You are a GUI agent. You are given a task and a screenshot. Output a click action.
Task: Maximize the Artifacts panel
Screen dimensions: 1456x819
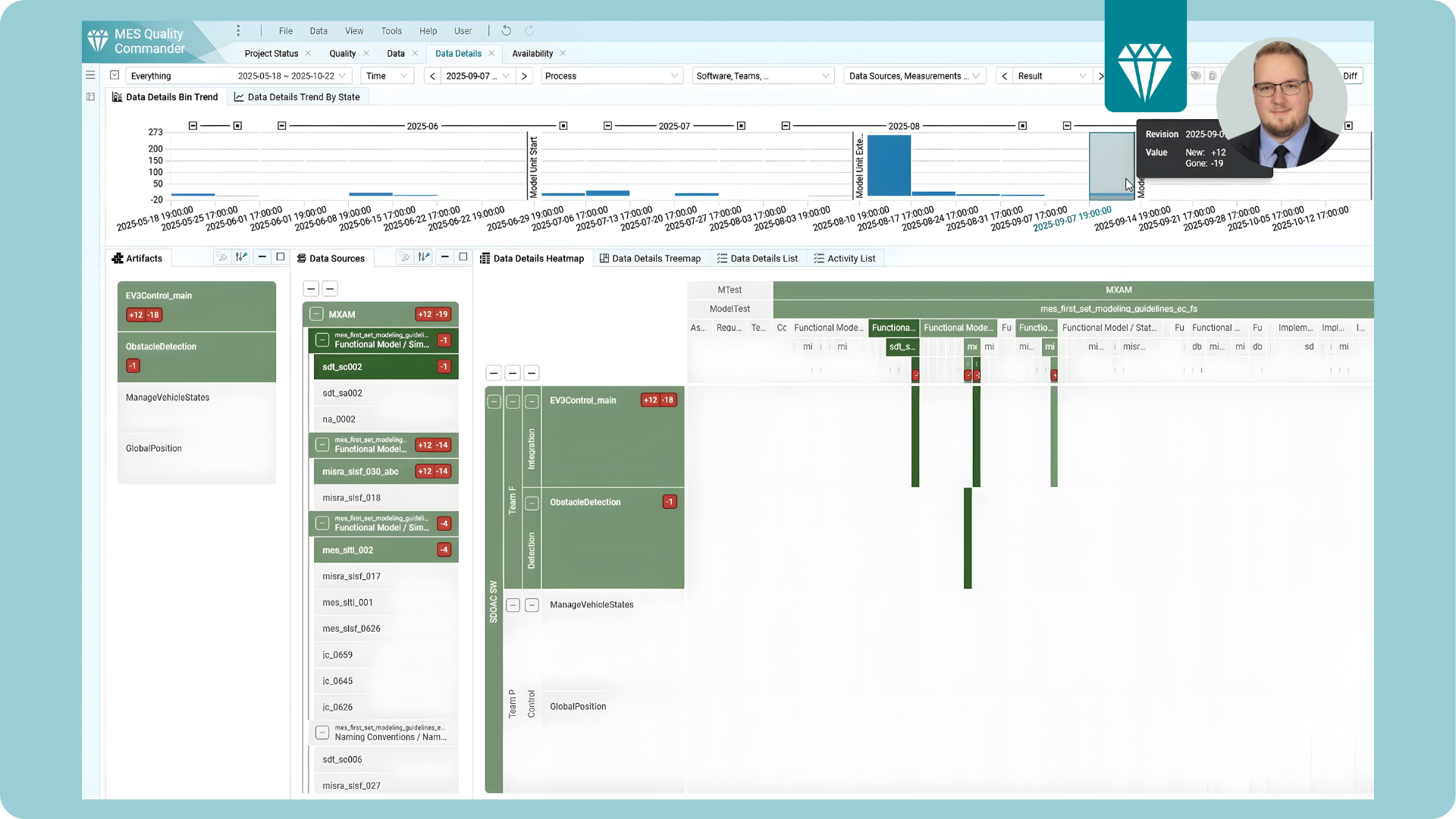281,257
